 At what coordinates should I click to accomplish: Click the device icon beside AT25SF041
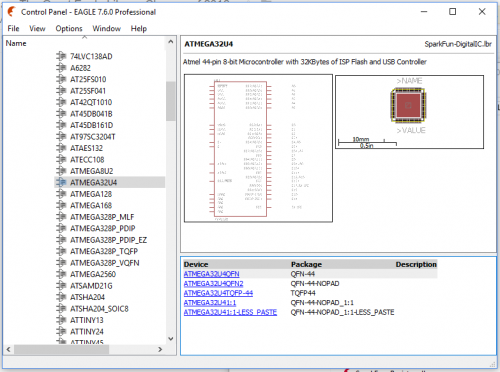61,90
